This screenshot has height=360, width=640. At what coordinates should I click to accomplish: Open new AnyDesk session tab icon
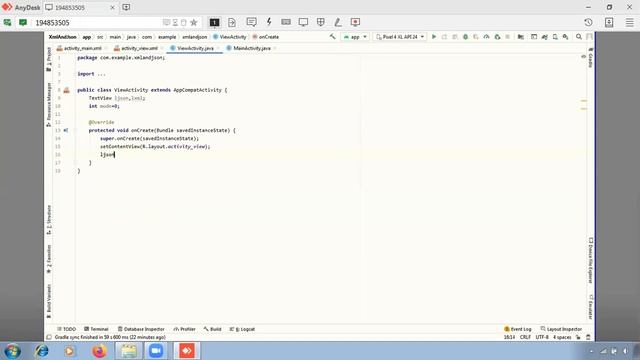point(126,7)
